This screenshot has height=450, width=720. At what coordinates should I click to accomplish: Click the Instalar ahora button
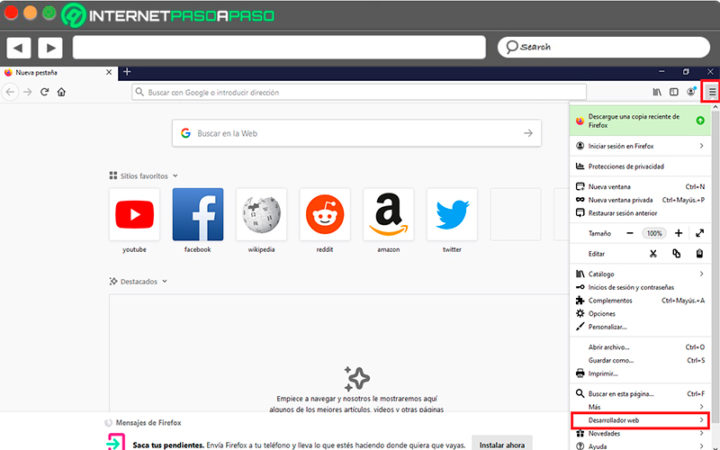(500, 442)
